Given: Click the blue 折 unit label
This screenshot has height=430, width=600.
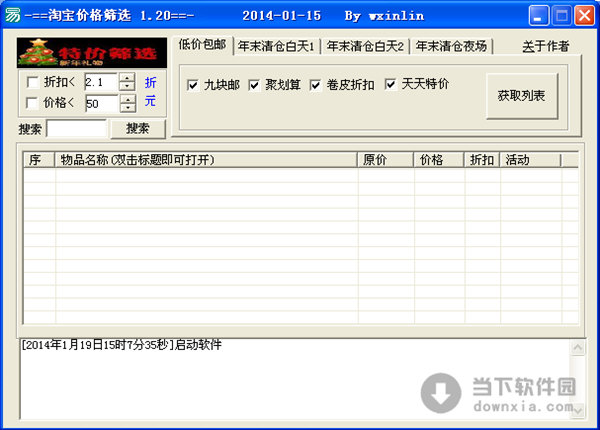Looking at the screenshot, I should 150,82.
